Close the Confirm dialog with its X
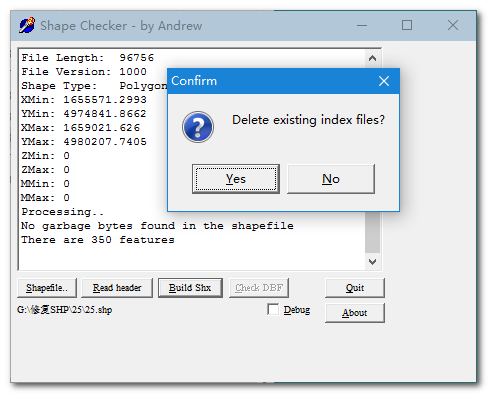The height and width of the screenshot is (394, 488). (x=384, y=81)
